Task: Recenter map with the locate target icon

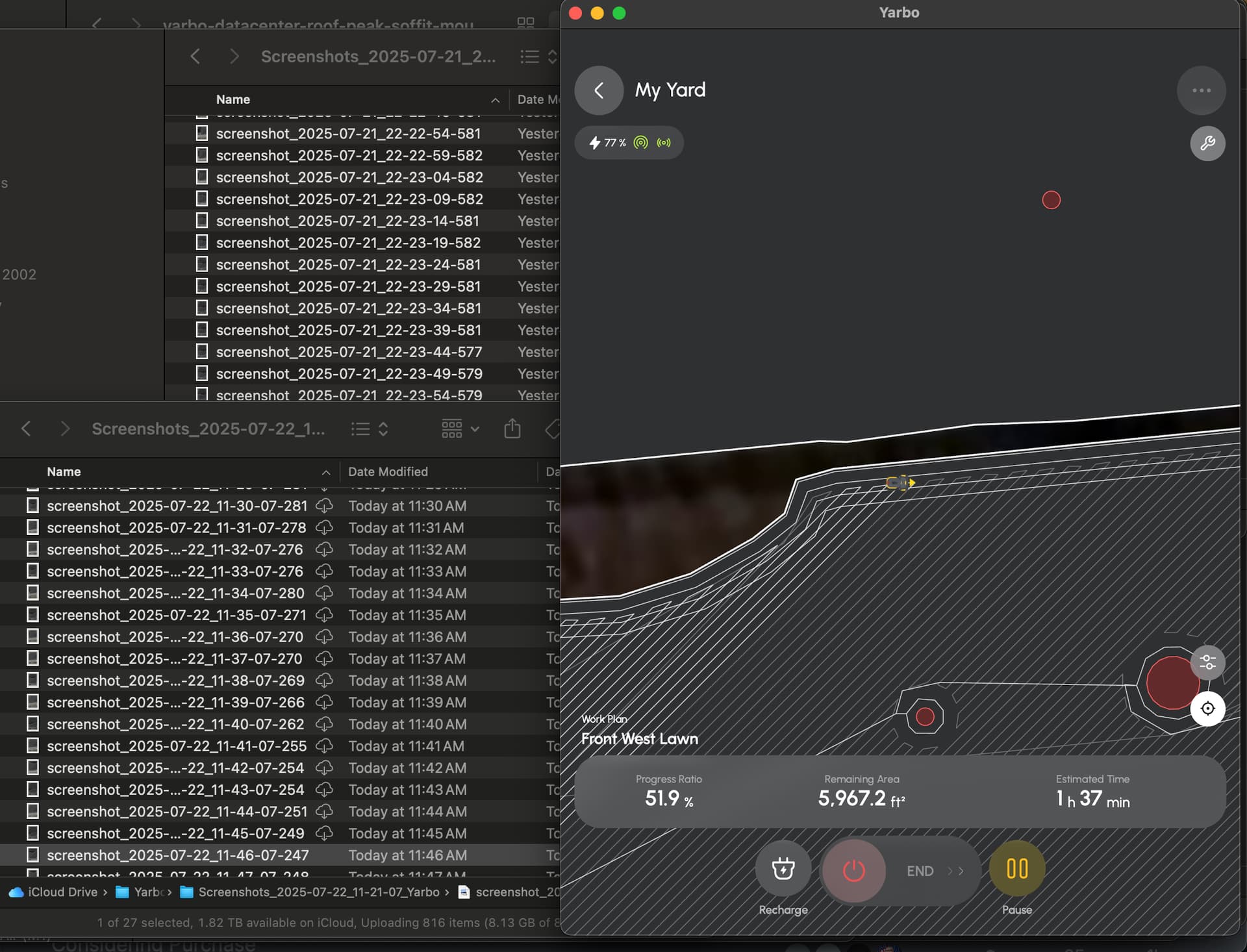Action: pyautogui.click(x=1207, y=708)
